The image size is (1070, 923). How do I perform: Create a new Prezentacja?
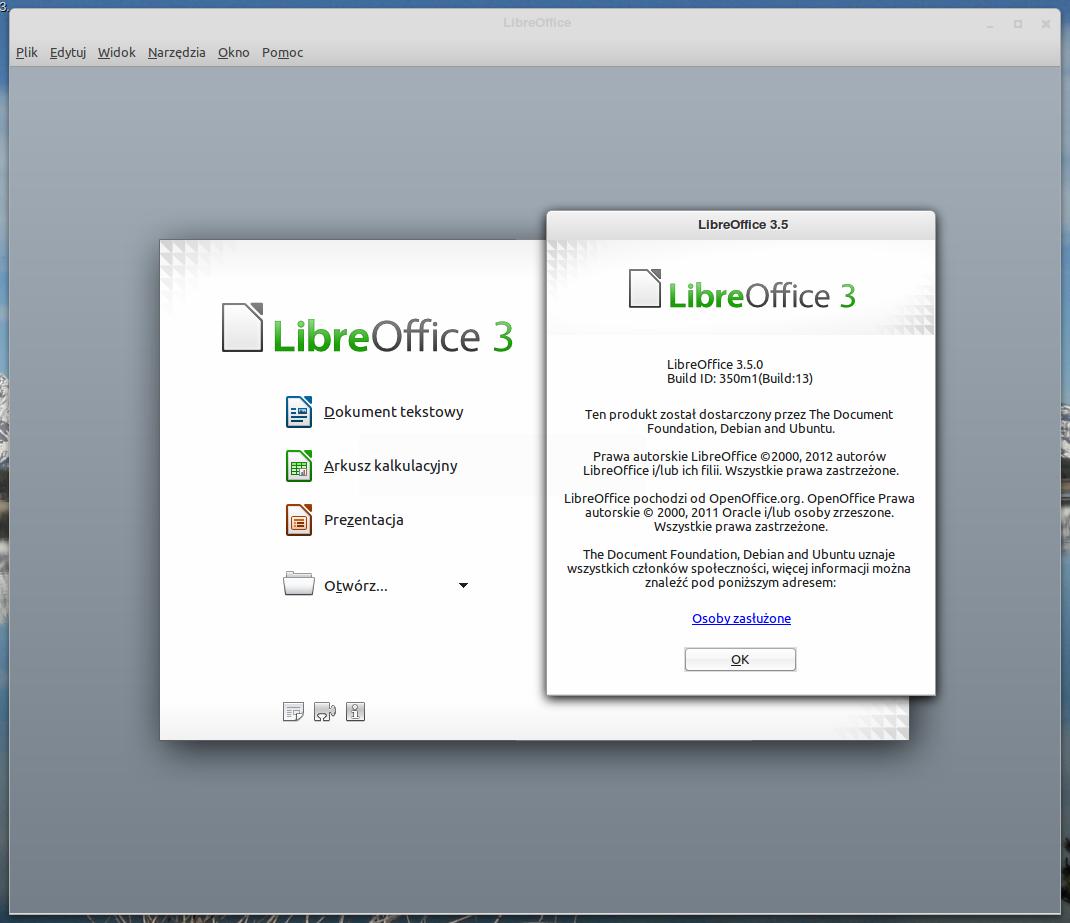pos(364,520)
